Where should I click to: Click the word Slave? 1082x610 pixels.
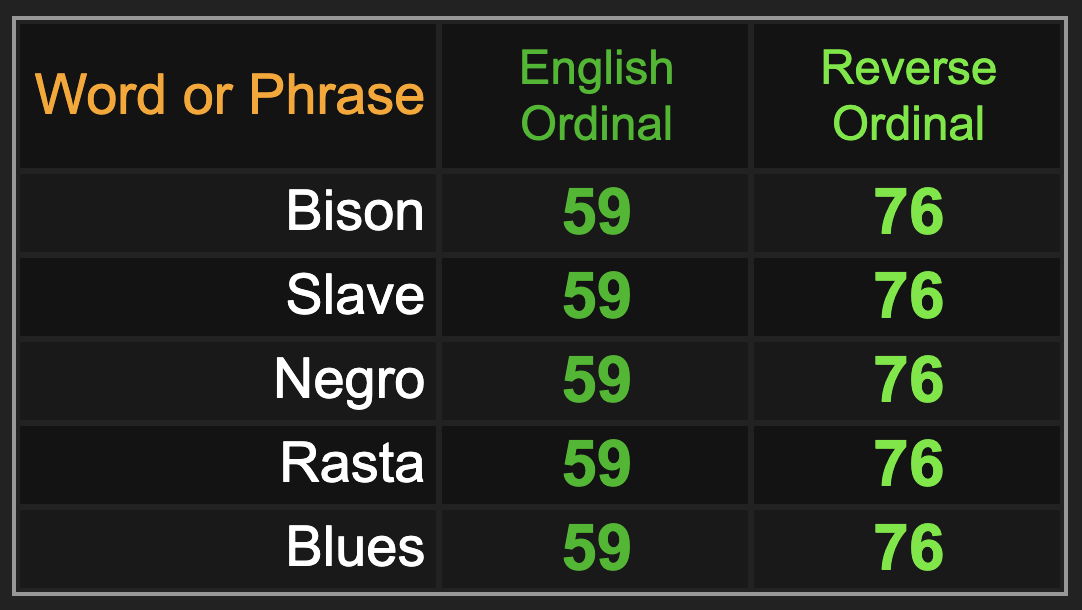coord(355,295)
